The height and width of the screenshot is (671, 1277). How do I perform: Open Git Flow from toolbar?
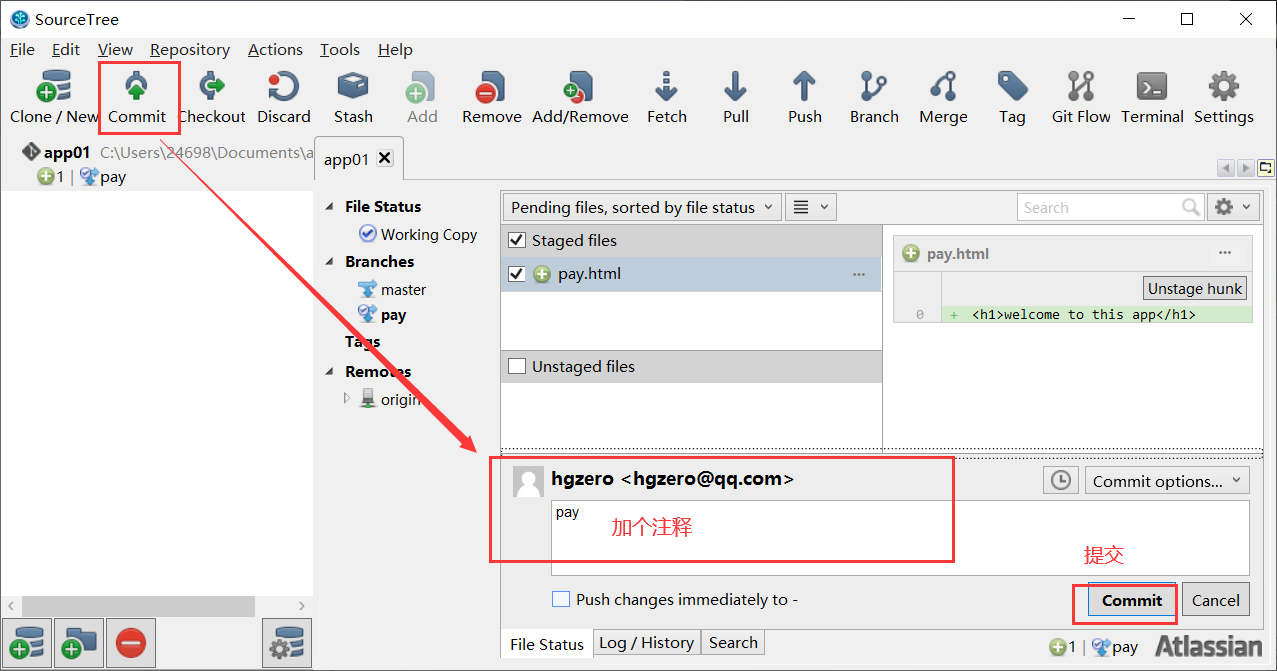pyautogui.click(x=1081, y=97)
